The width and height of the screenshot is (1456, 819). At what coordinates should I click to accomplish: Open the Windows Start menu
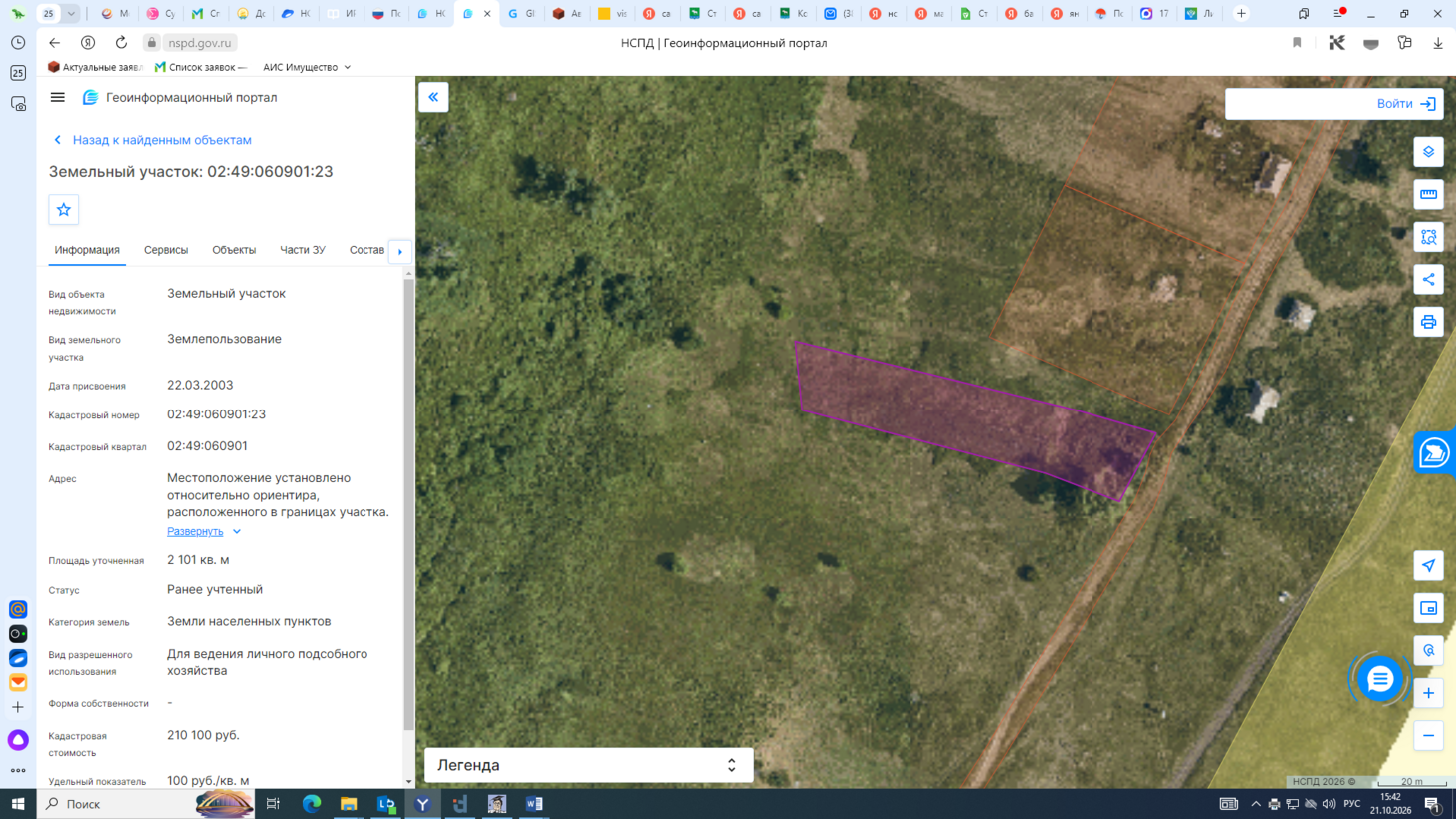(18, 804)
